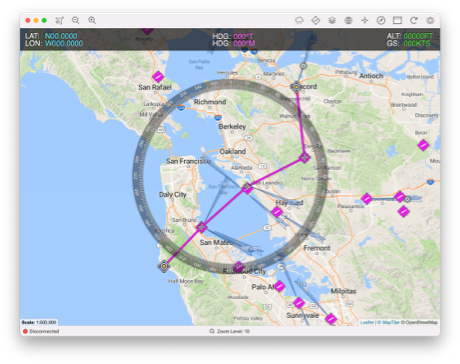Click the Richmond city label
The width and height of the screenshot is (460, 364).
(x=210, y=102)
